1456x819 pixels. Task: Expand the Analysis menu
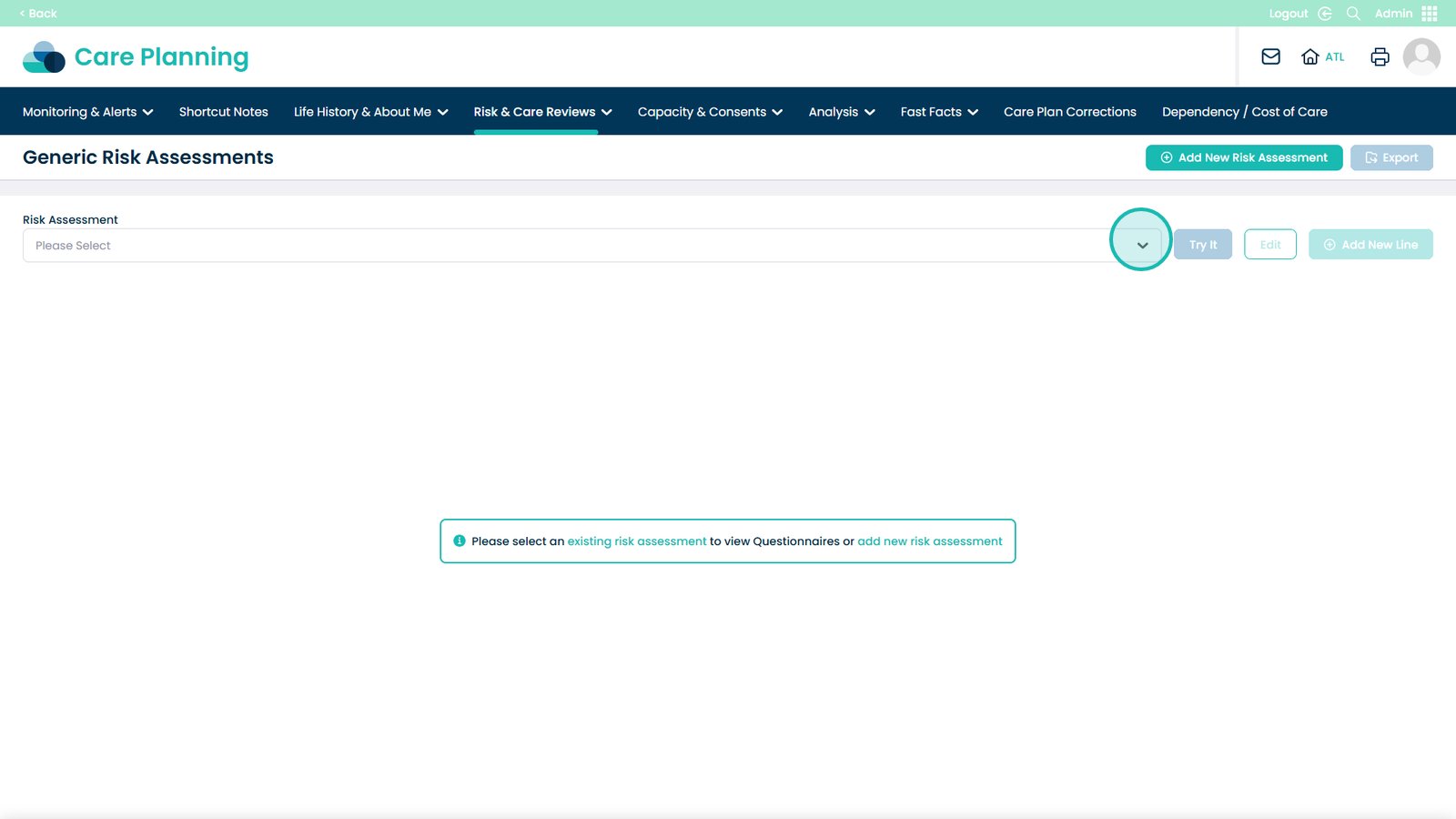[842, 111]
